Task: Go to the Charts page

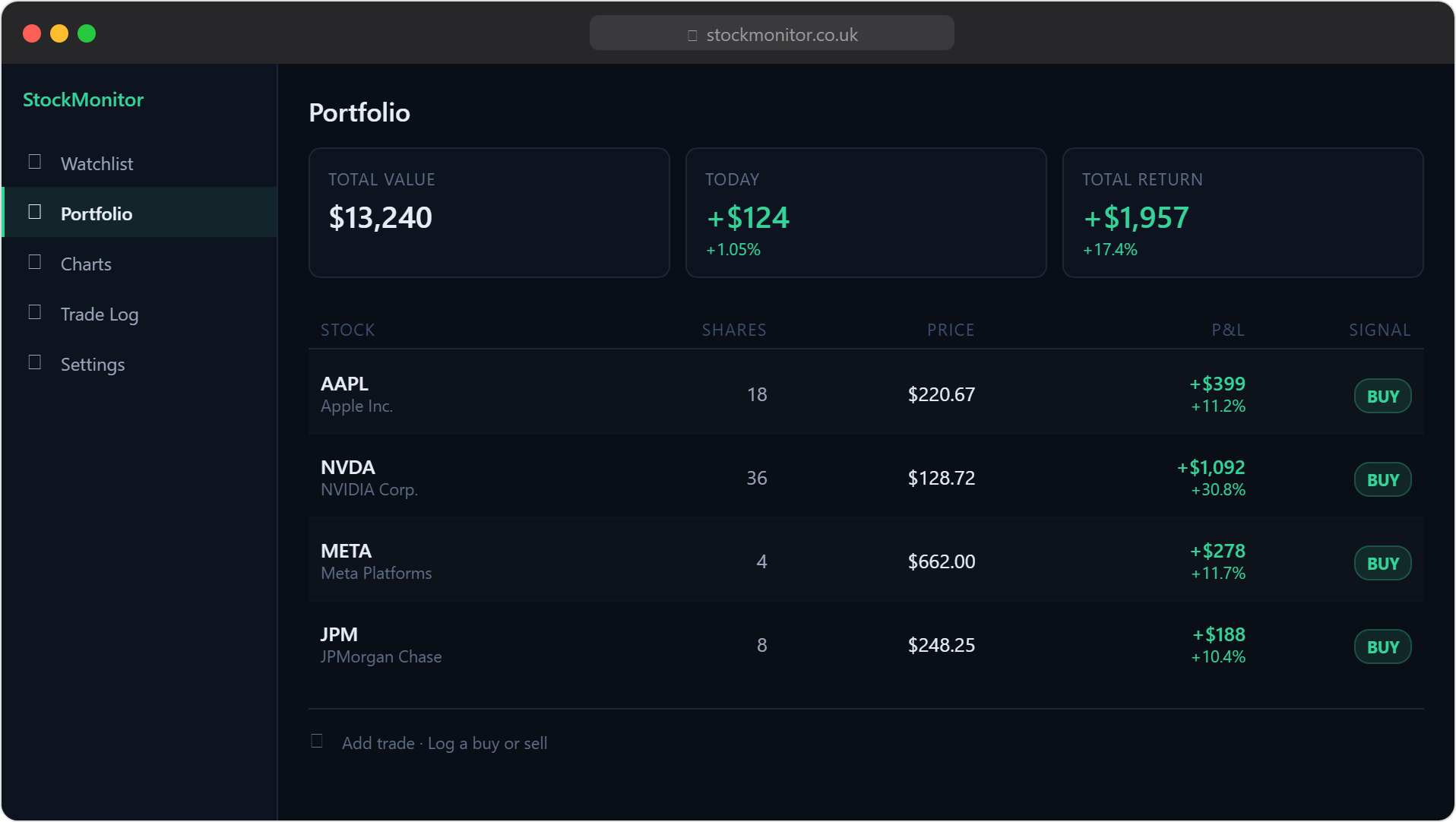Action: [140, 263]
